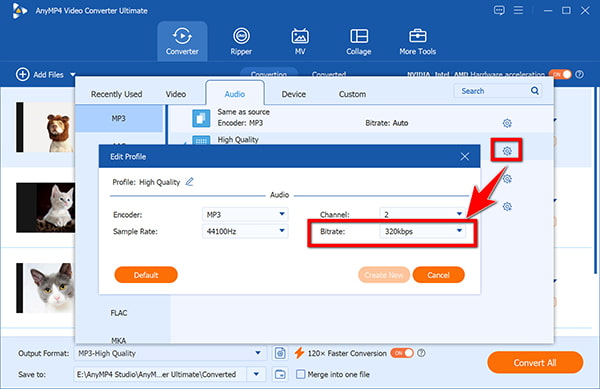Click the output format settings icon

click(280, 353)
